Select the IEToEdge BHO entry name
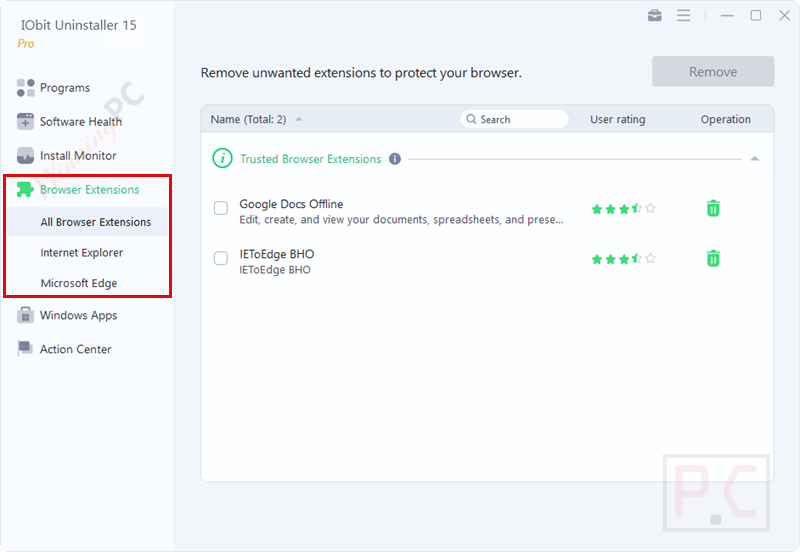Screen dimensions: 800x552 277,254
